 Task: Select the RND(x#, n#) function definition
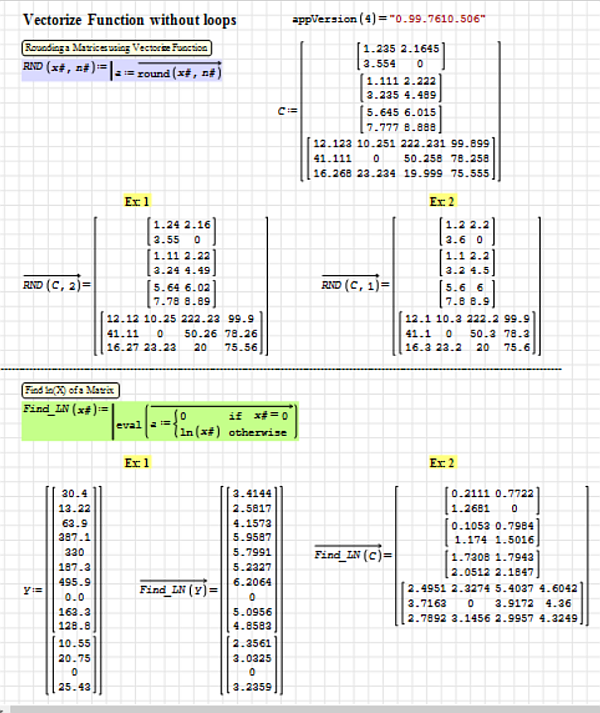click(x=60, y=68)
